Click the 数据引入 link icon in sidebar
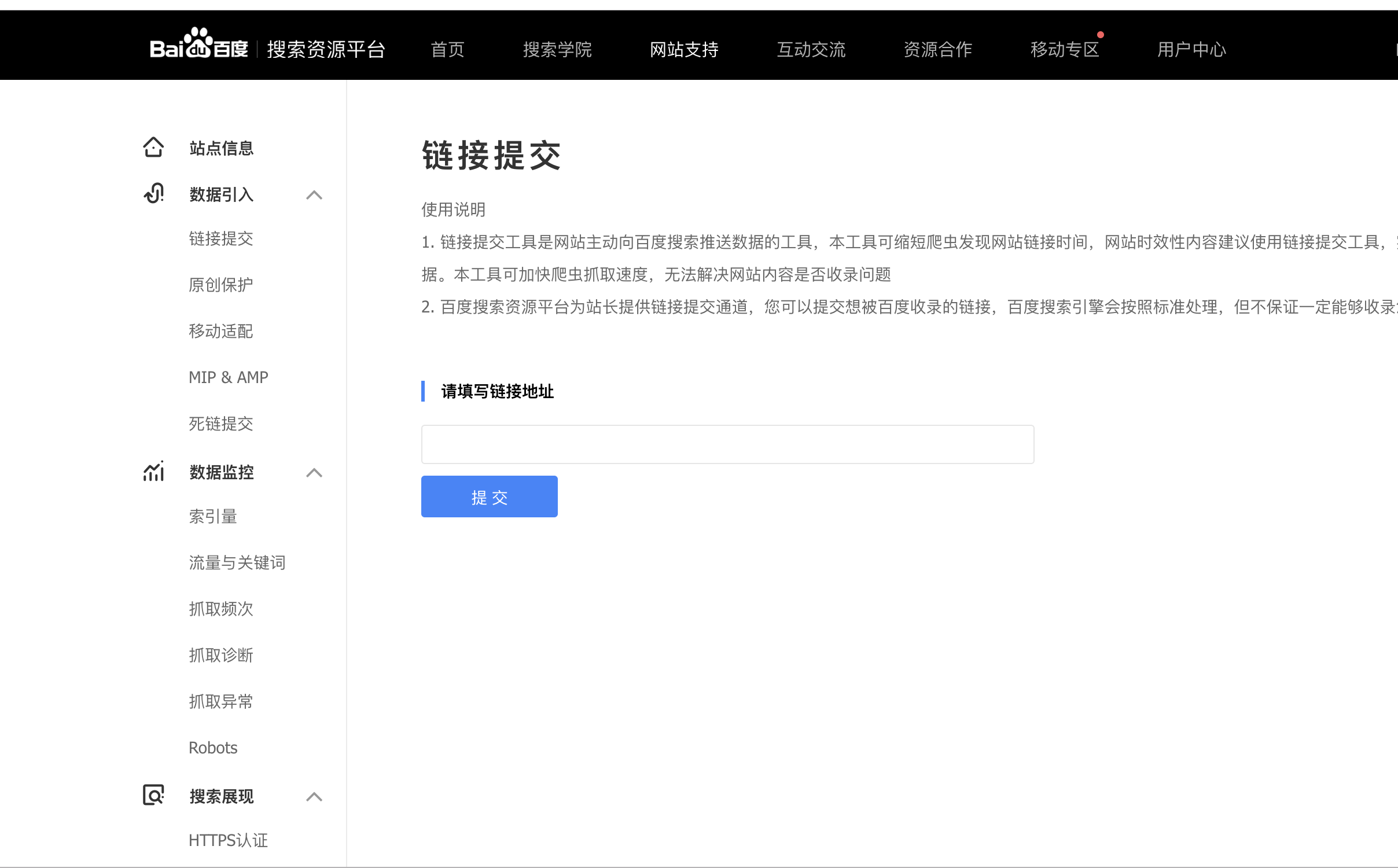 pyautogui.click(x=153, y=194)
